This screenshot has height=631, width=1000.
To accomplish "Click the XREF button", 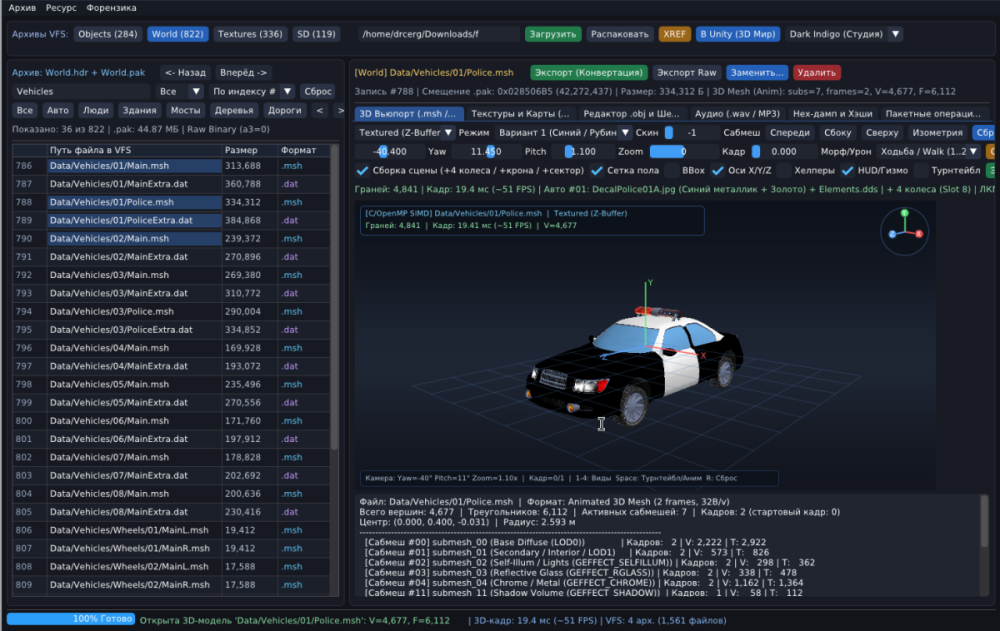I will coord(674,34).
